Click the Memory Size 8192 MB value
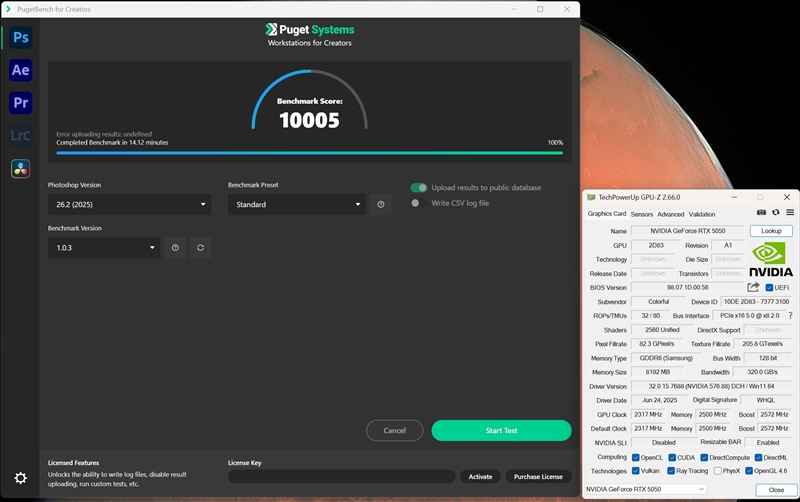The height and width of the screenshot is (502, 800). pos(658,372)
